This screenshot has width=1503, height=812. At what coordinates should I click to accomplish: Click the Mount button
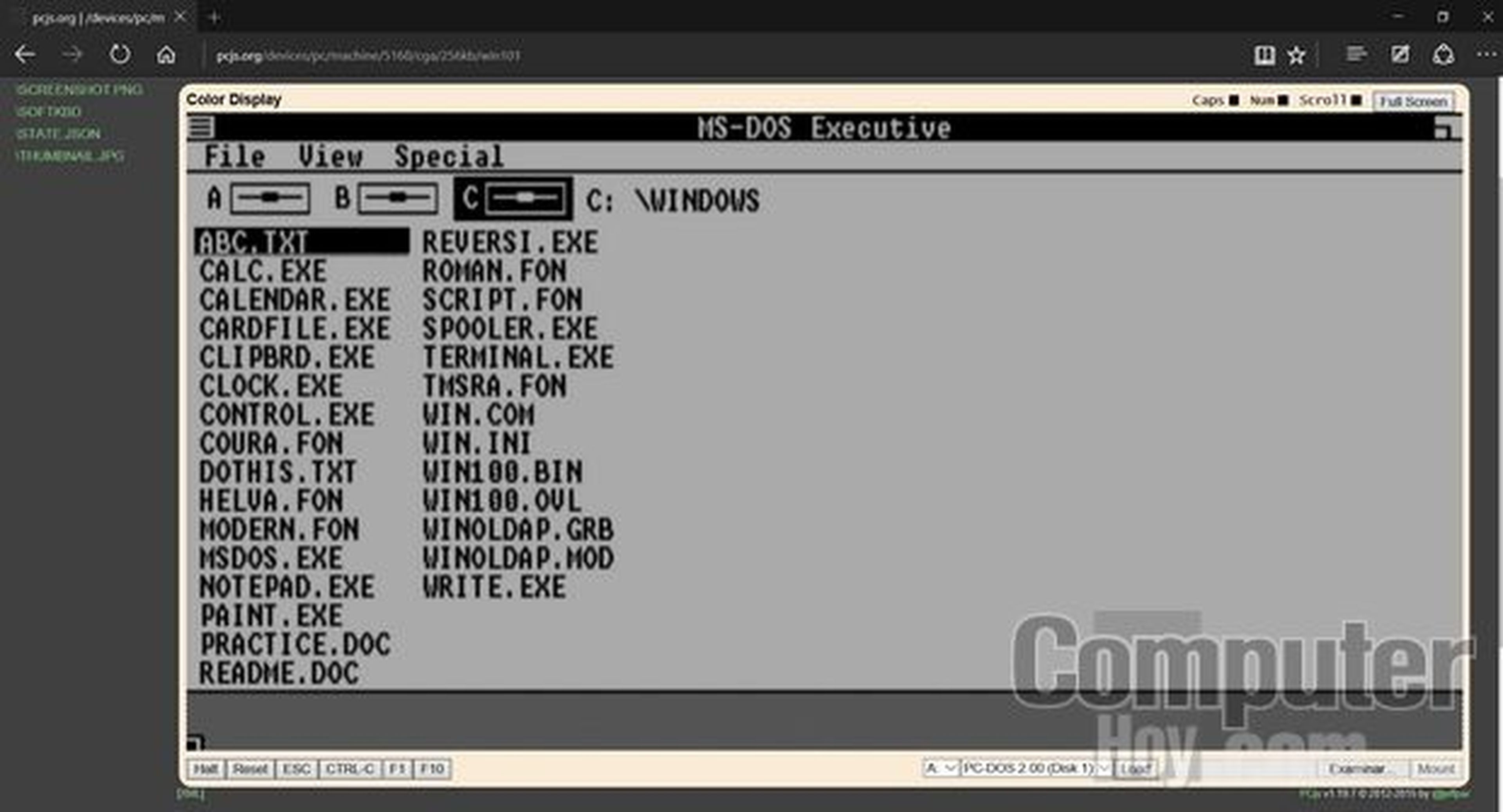(x=1435, y=769)
